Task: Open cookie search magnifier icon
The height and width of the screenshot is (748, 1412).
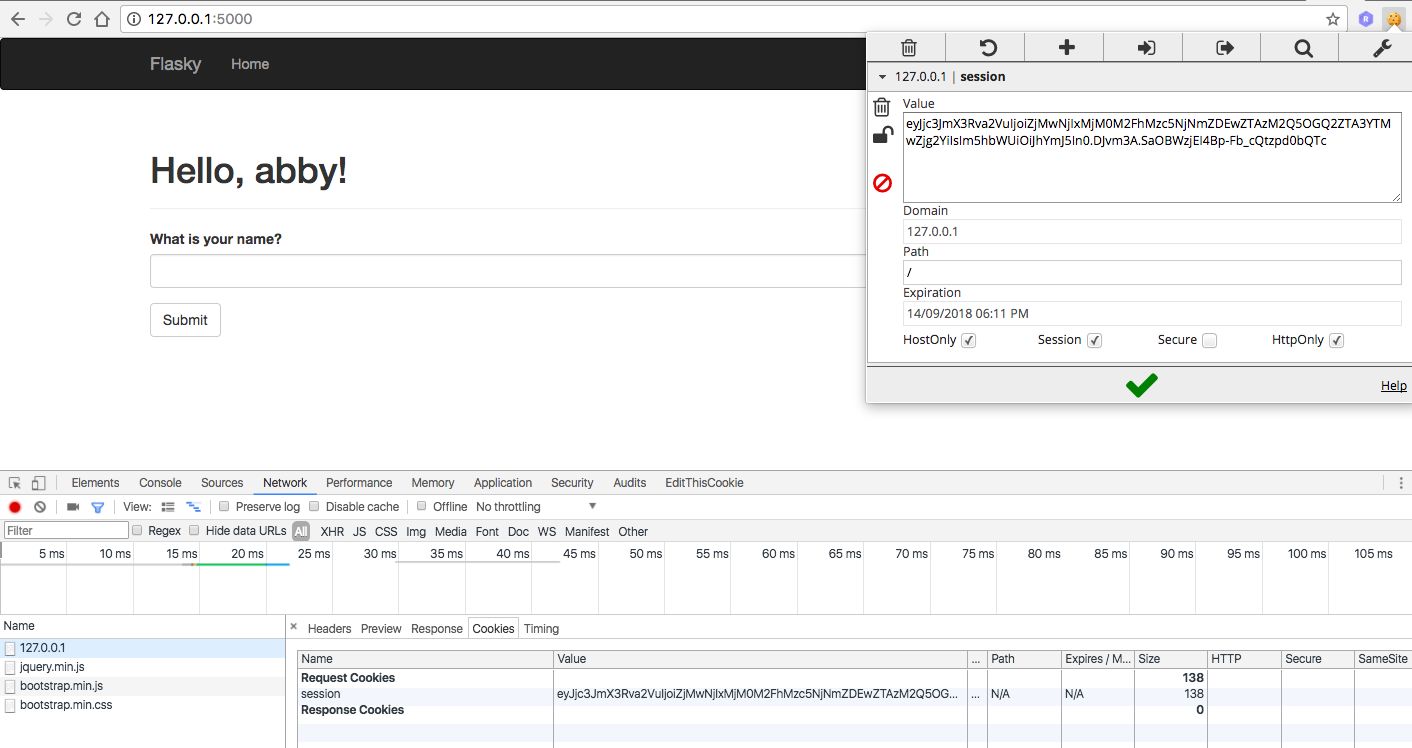Action: (x=1303, y=48)
